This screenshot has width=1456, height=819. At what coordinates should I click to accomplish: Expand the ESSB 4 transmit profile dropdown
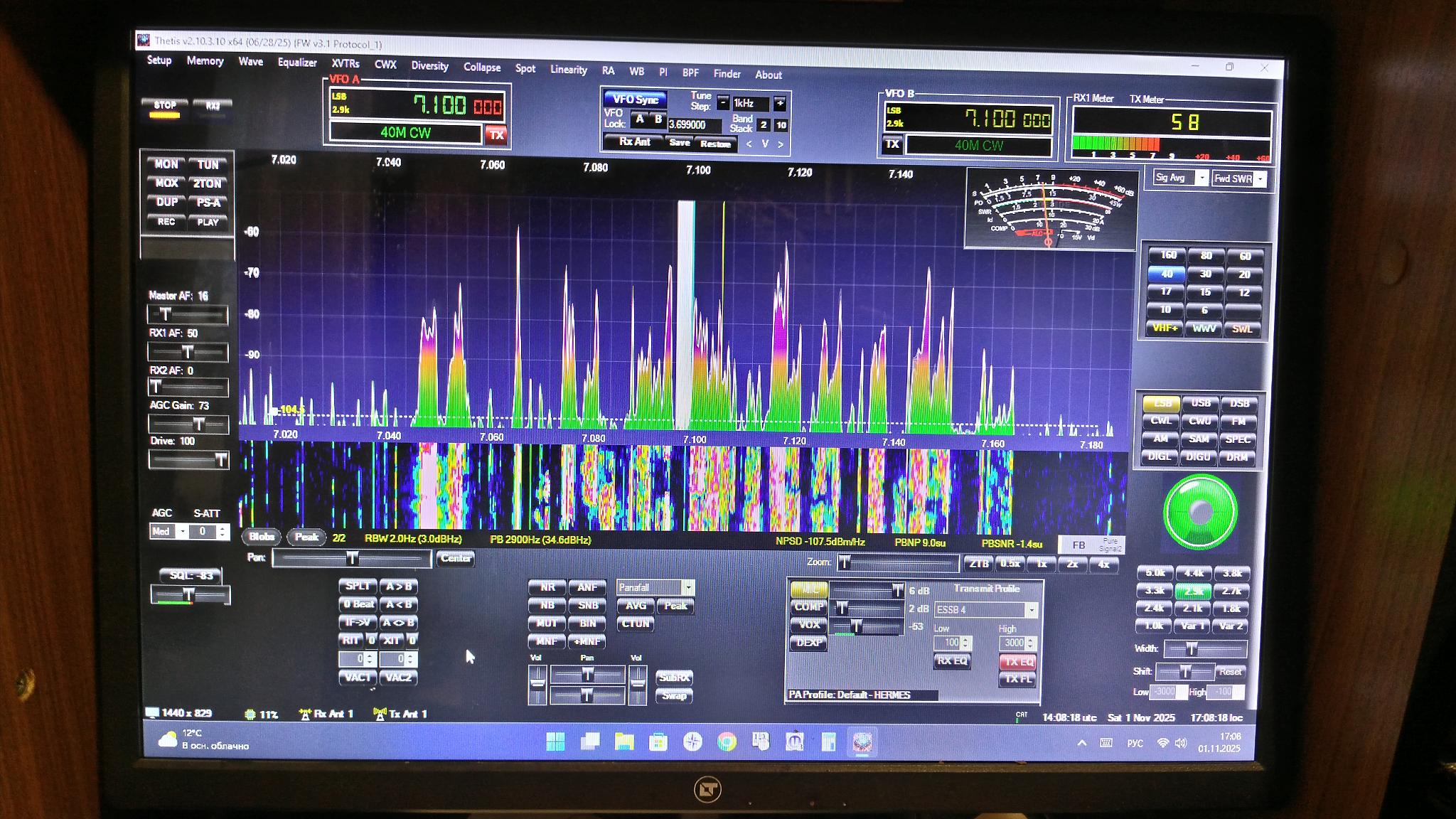1031,610
